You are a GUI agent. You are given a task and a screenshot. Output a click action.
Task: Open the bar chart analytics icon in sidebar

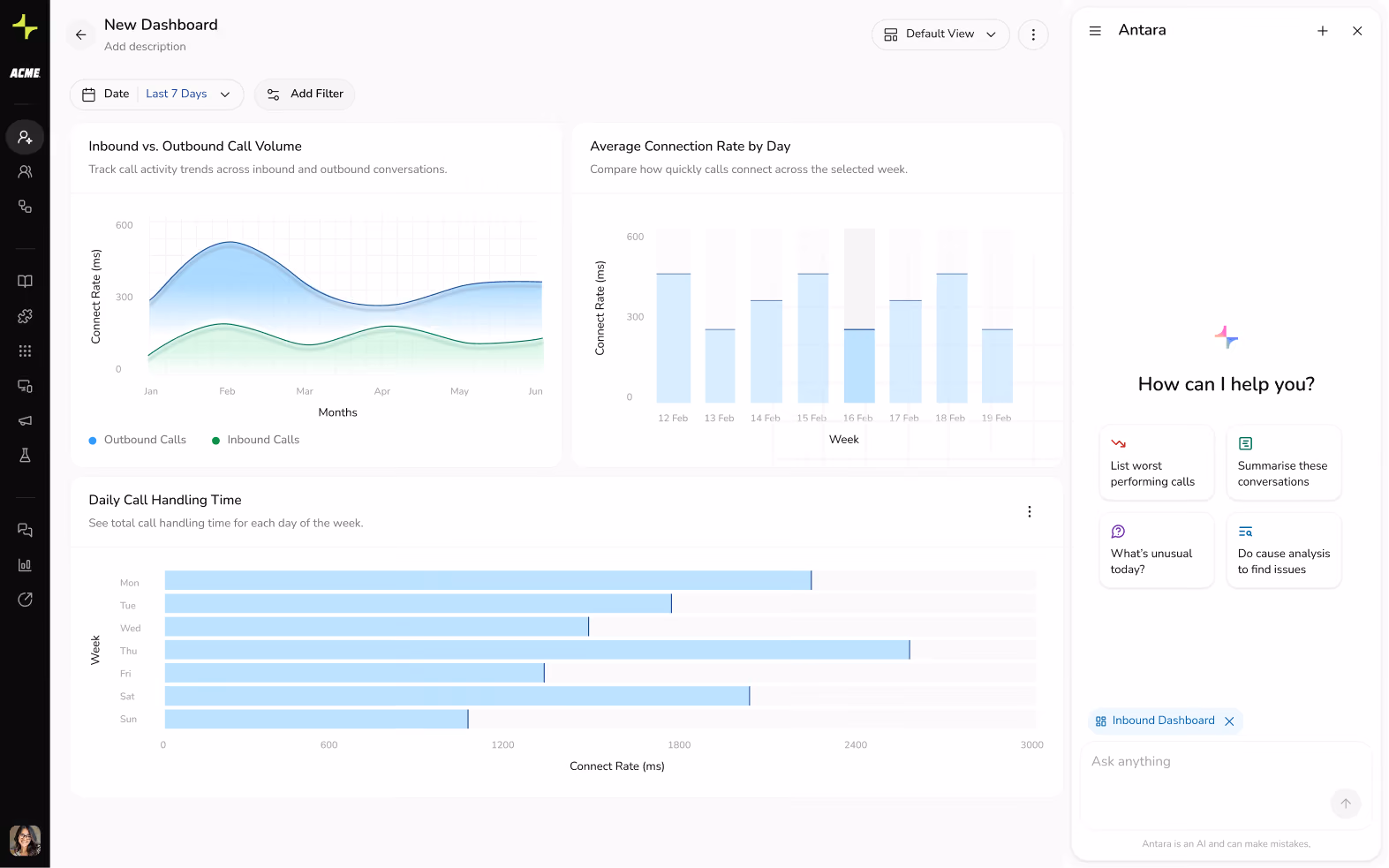click(x=25, y=565)
